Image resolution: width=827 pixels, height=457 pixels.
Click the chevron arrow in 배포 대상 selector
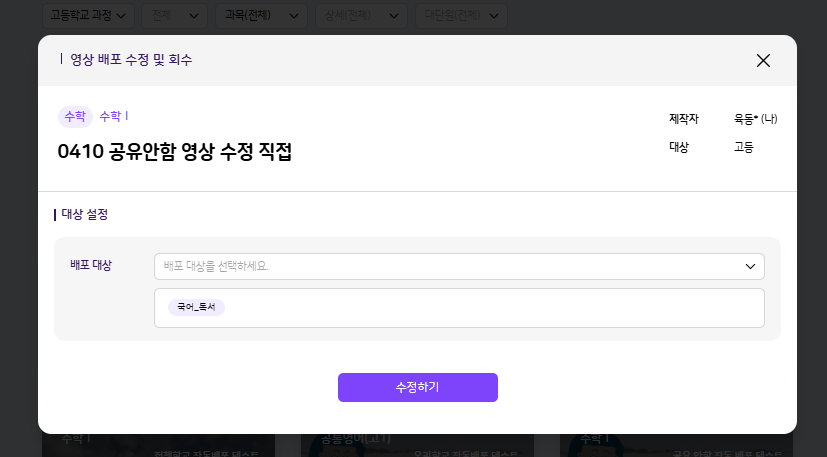tap(750, 266)
